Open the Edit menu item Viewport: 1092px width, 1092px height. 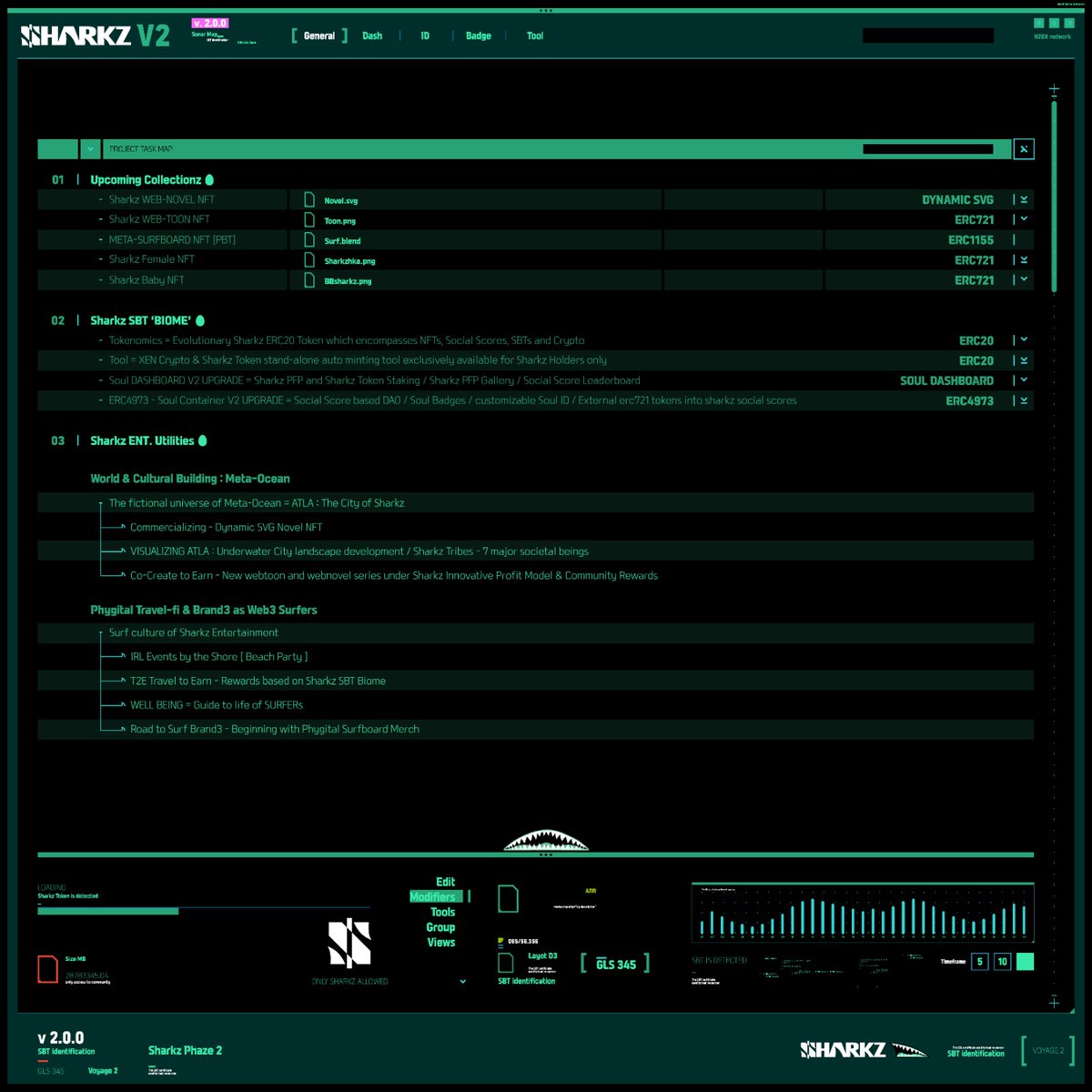coord(445,882)
